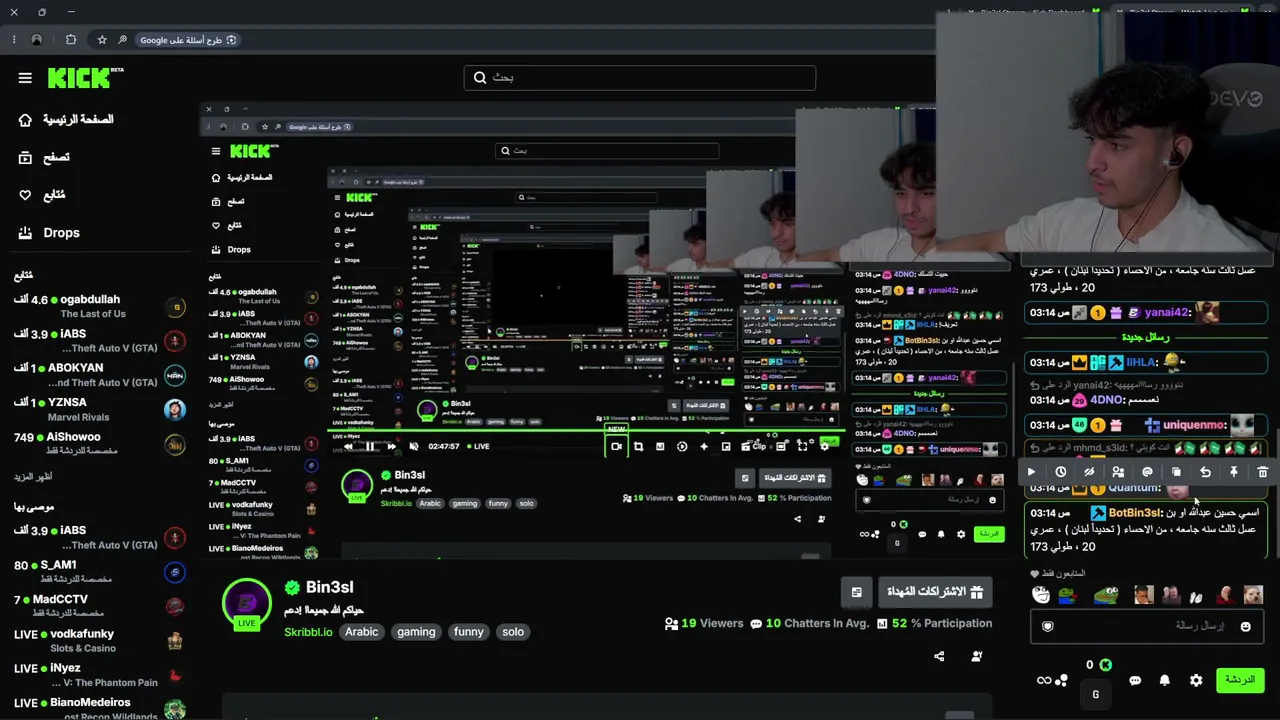This screenshot has height=720, width=1280.
Task: Click the users icon in the chat moderation toolbar
Action: [1118, 472]
